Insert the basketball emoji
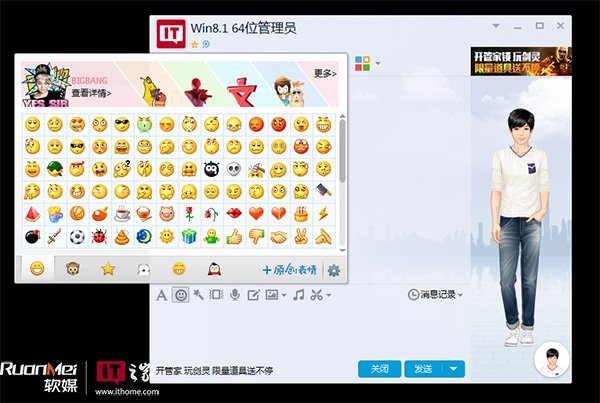The image size is (600, 403). click(x=77, y=214)
